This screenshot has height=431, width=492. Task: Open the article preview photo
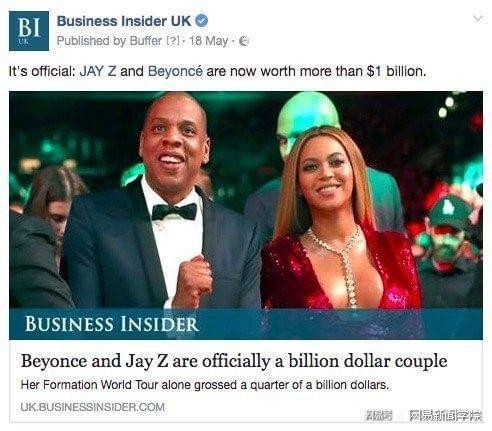[246, 199]
